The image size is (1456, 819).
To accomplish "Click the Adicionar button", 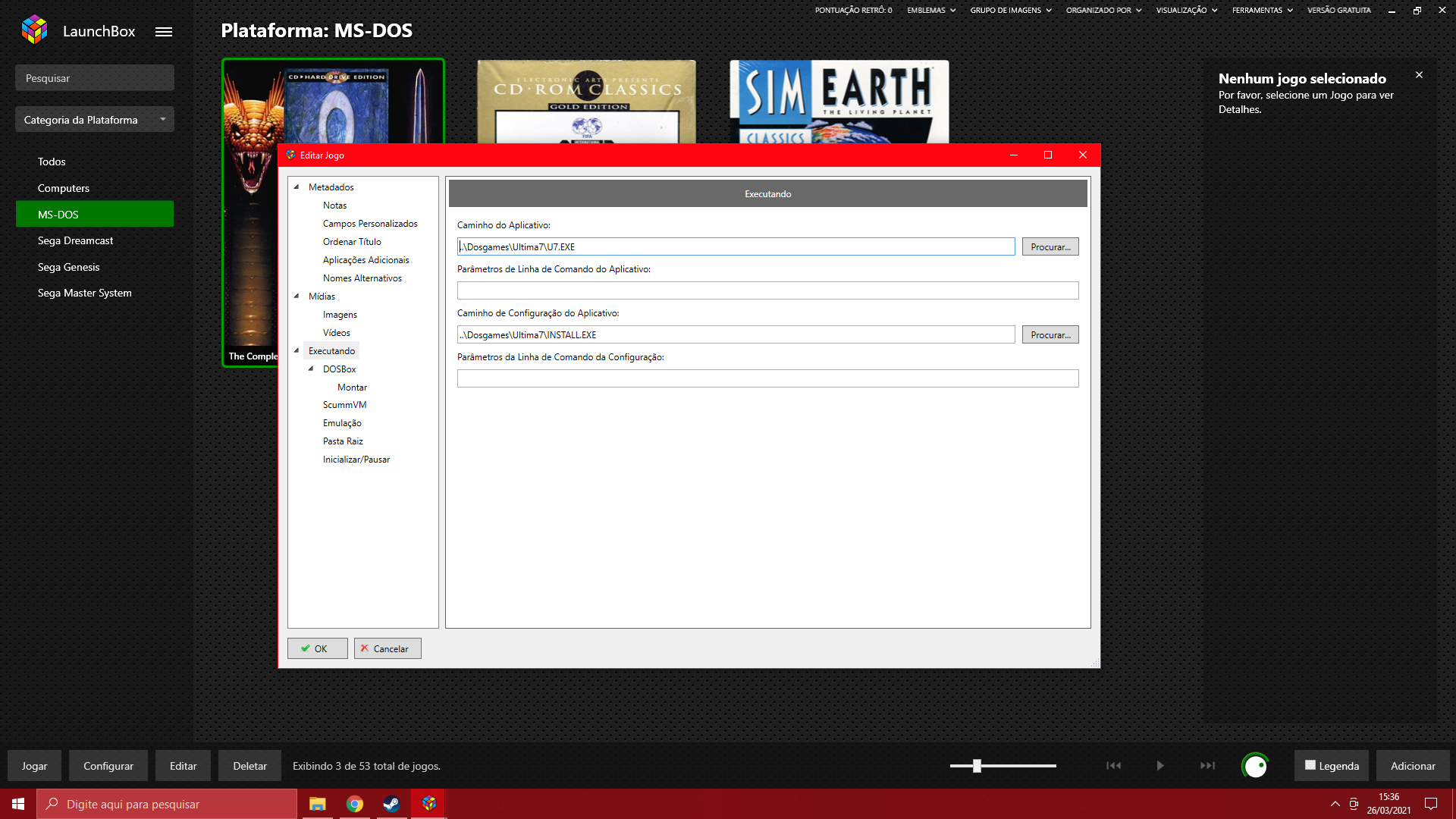I will click(1413, 766).
